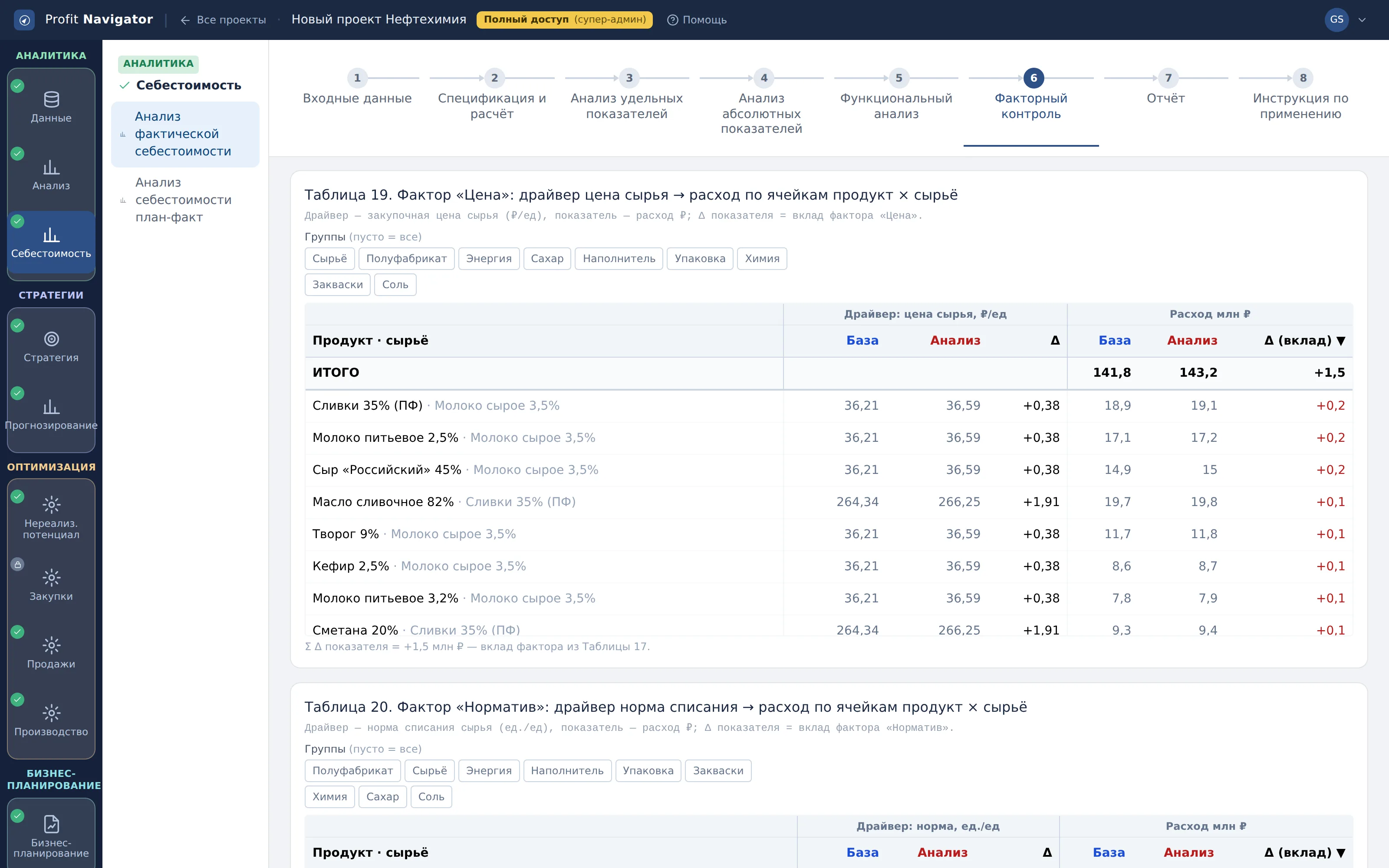
Task: Open the Прогнозирование chart icon
Action: [x=51, y=407]
